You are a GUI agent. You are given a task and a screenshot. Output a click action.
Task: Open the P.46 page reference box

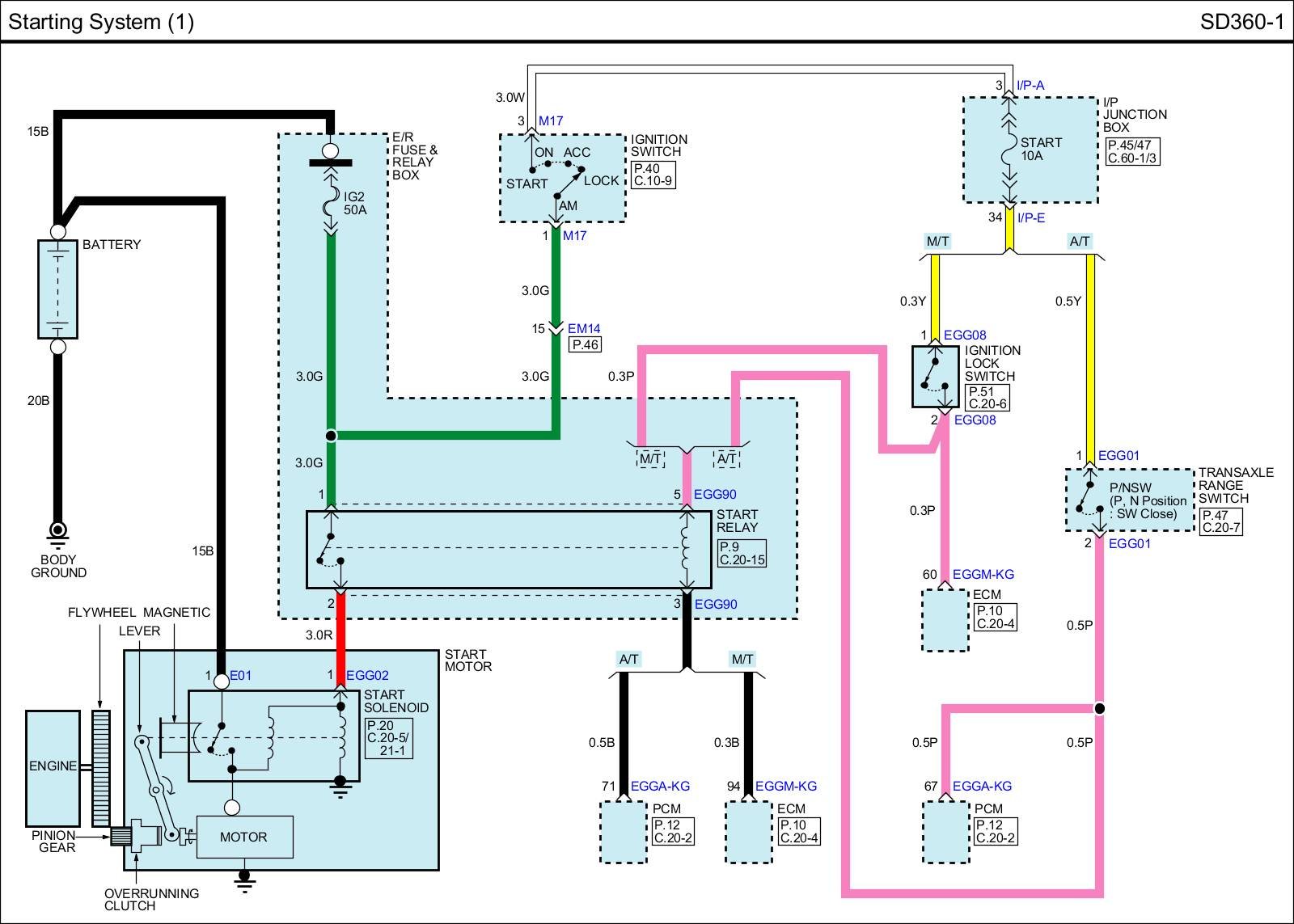[x=585, y=344]
